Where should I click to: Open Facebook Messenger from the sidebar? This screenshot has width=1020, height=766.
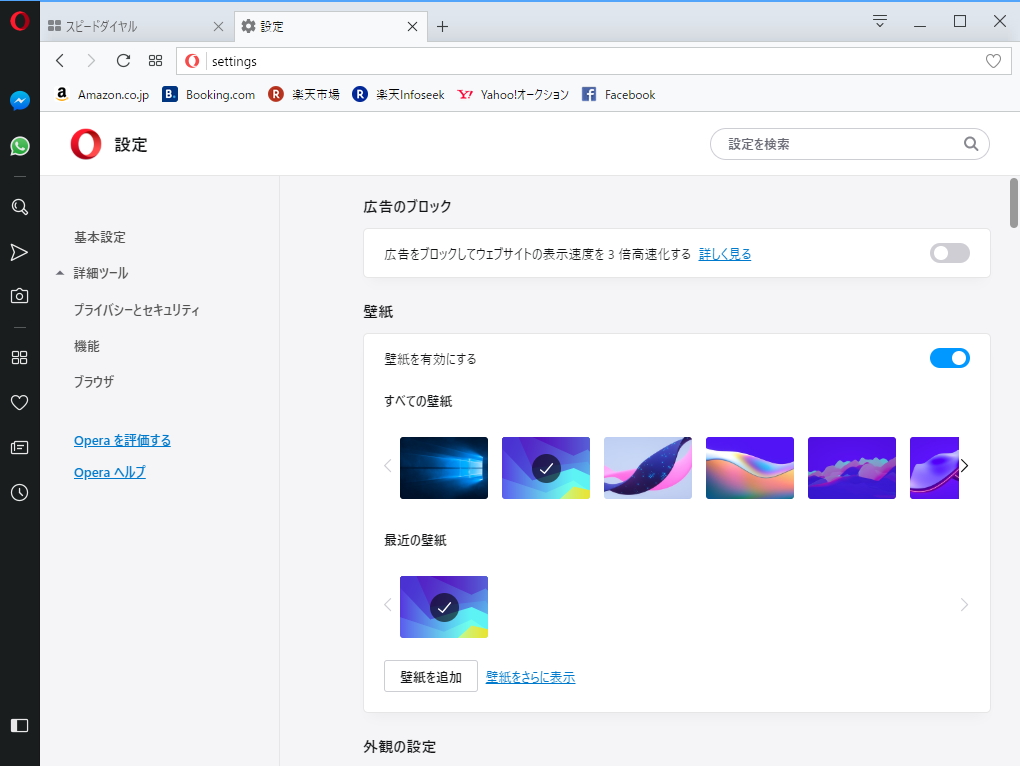19,99
